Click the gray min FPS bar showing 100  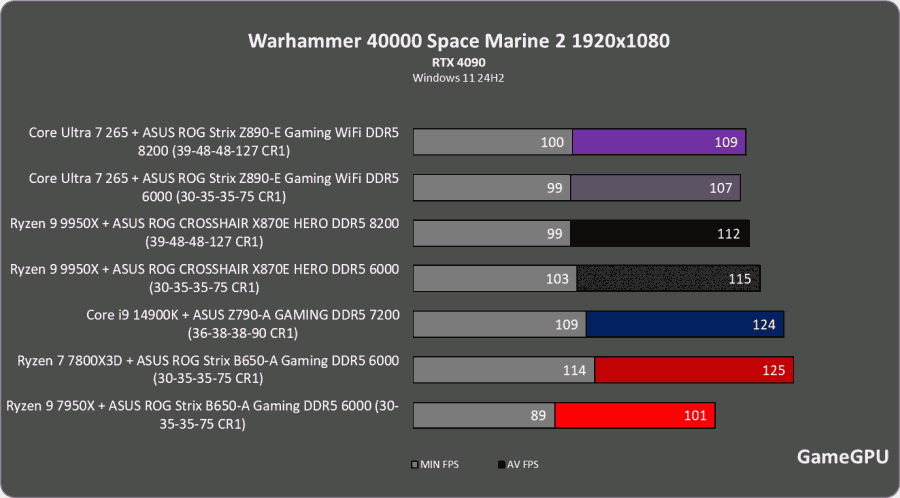pyautogui.click(x=492, y=142)
